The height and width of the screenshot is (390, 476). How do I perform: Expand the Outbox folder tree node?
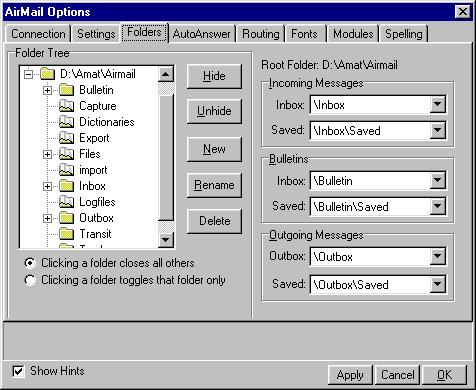click(47, 218)
